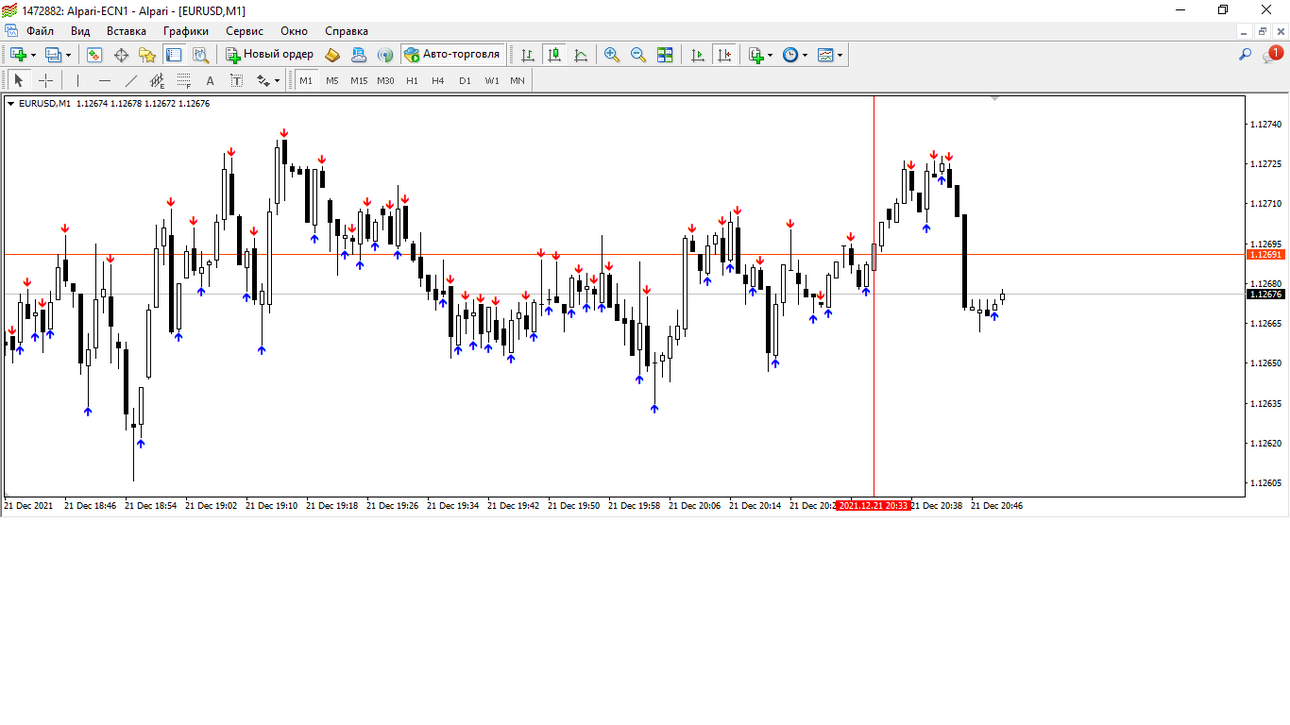Tile the chart windows
This screenshot has width=1290, height=725.
(x=665, y=55)
